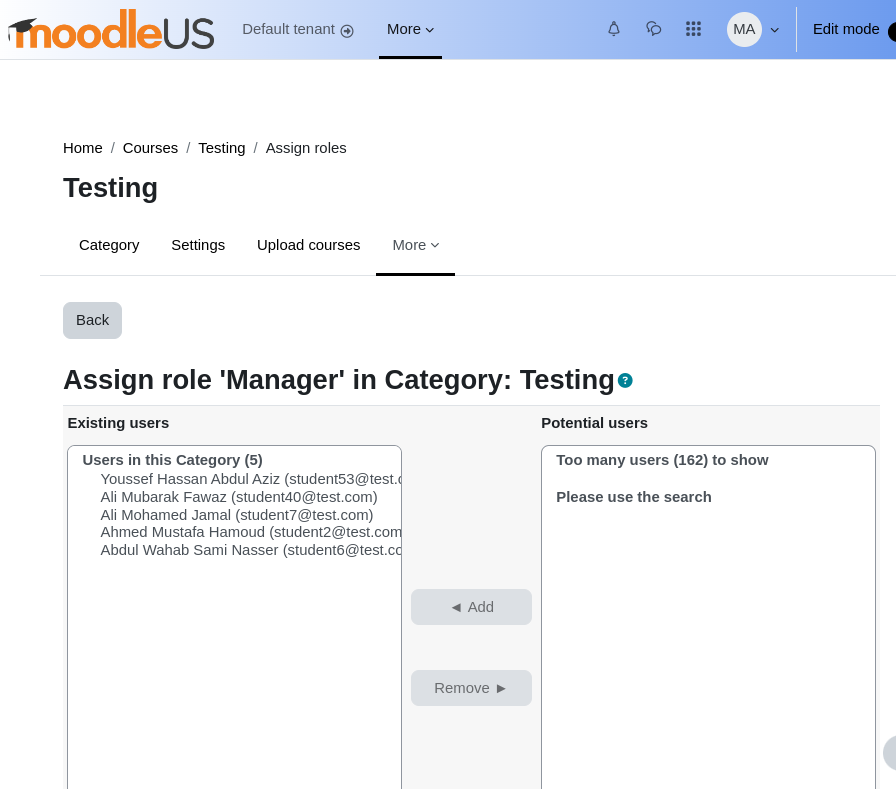Click the Remove button
896x789 pixels.
471,688
